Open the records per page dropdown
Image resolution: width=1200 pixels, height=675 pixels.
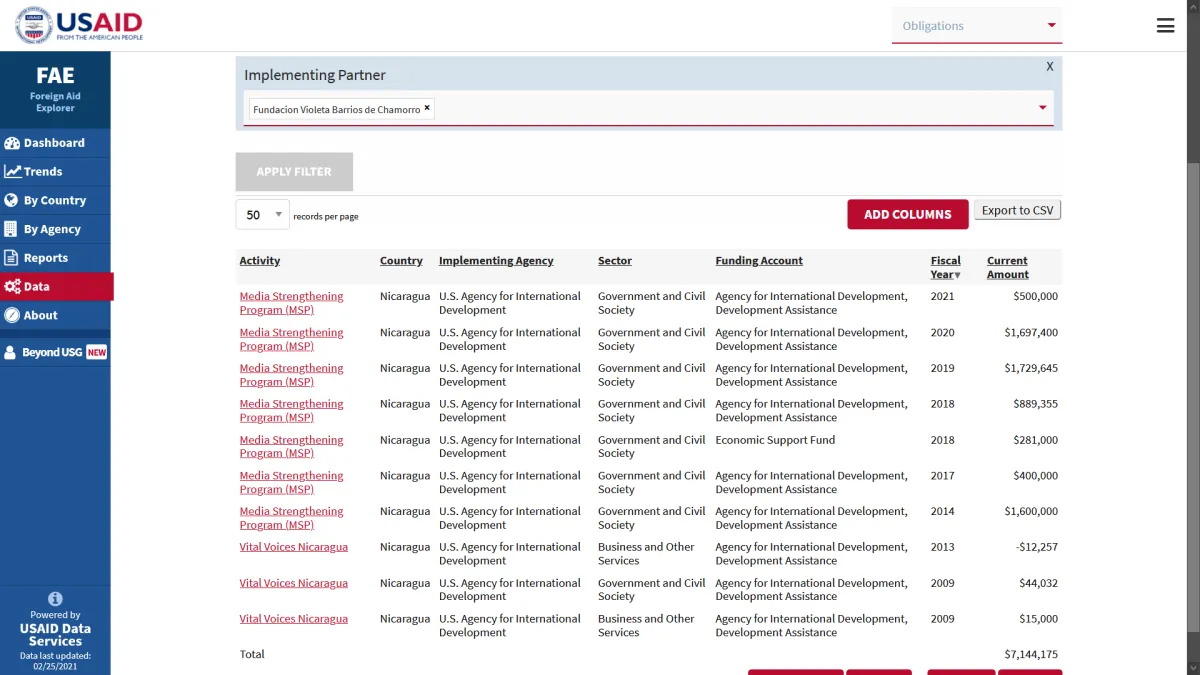(x=263, y=215)
